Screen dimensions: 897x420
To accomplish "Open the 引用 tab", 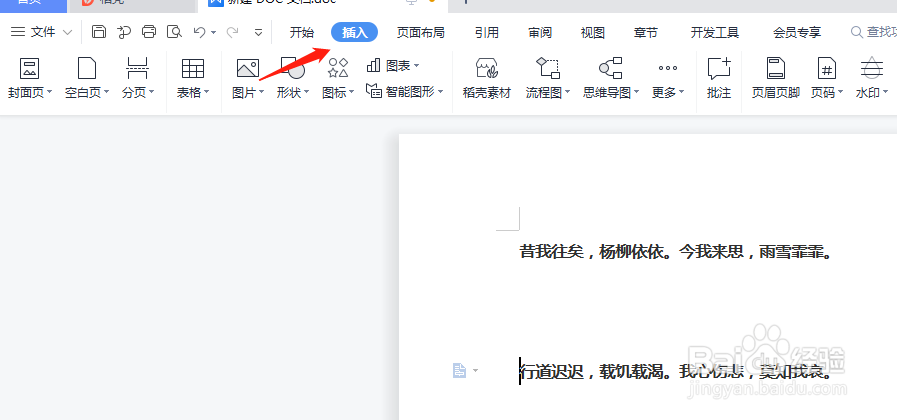I will click(x=486, y=33).
